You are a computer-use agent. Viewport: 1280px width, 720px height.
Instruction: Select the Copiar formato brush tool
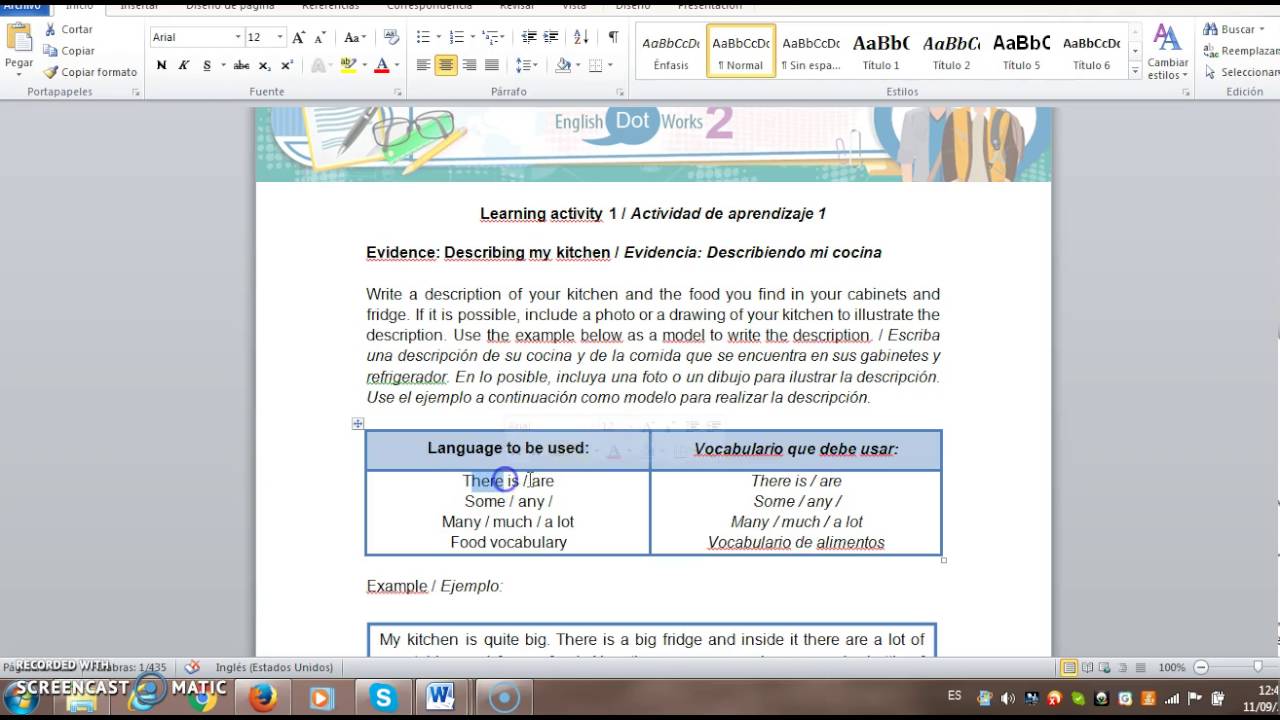coord(90,72)
